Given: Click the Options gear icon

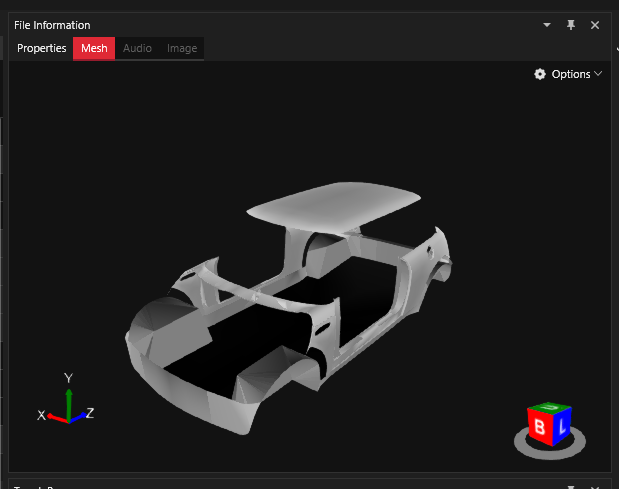Looking at the screenshot, I should click(540, 74).
